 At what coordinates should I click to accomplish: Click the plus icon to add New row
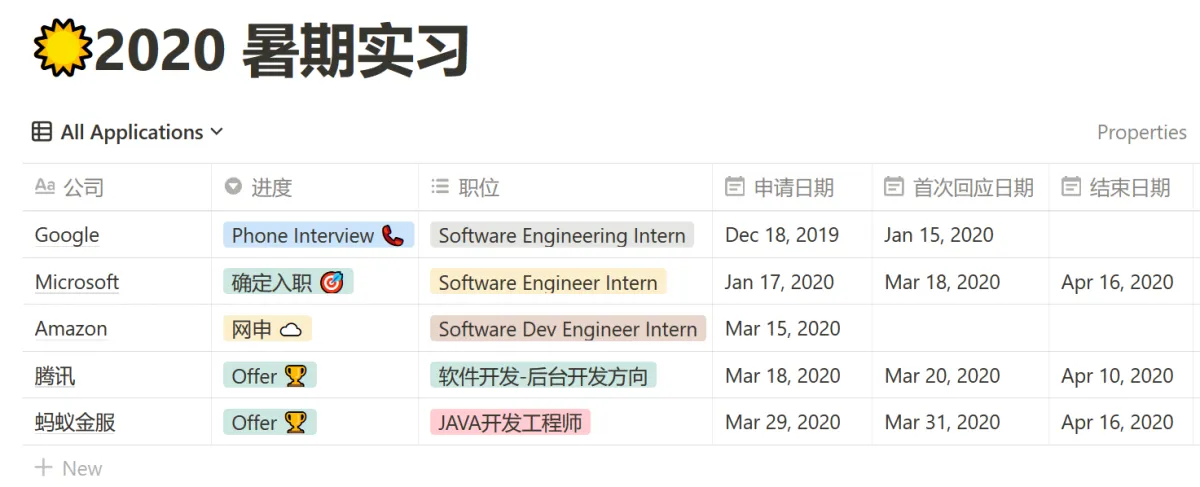click(43, 468)
